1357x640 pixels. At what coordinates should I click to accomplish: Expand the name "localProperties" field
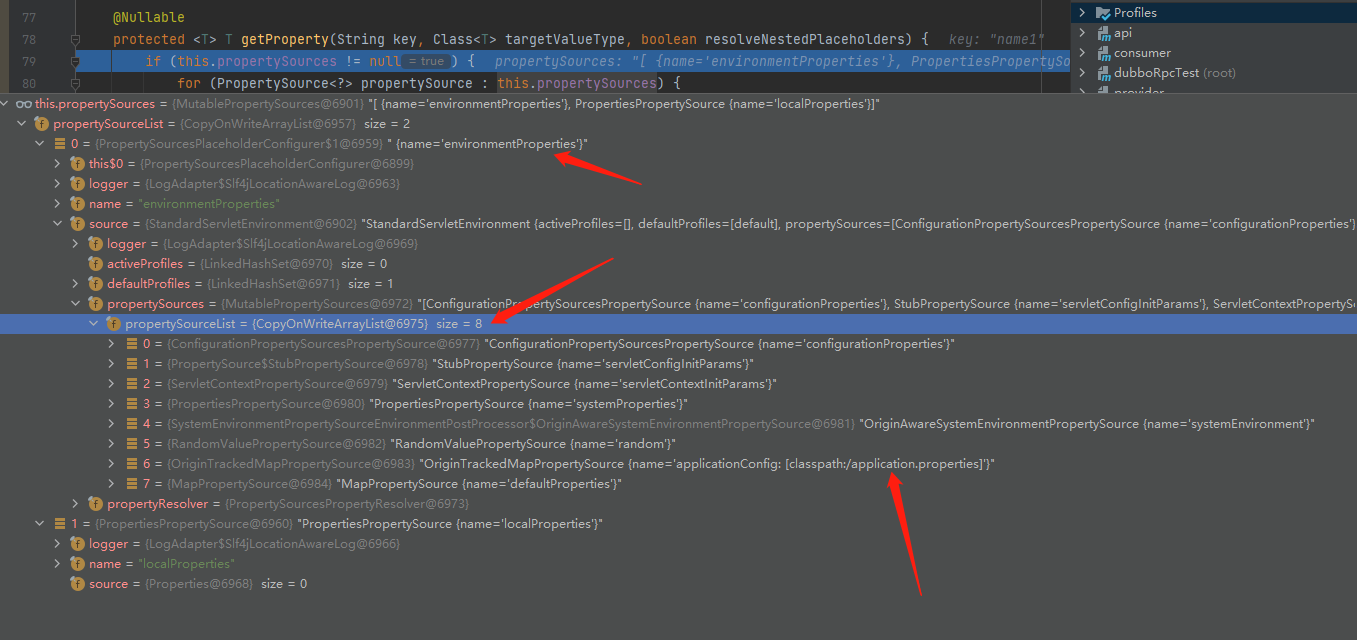59,564
